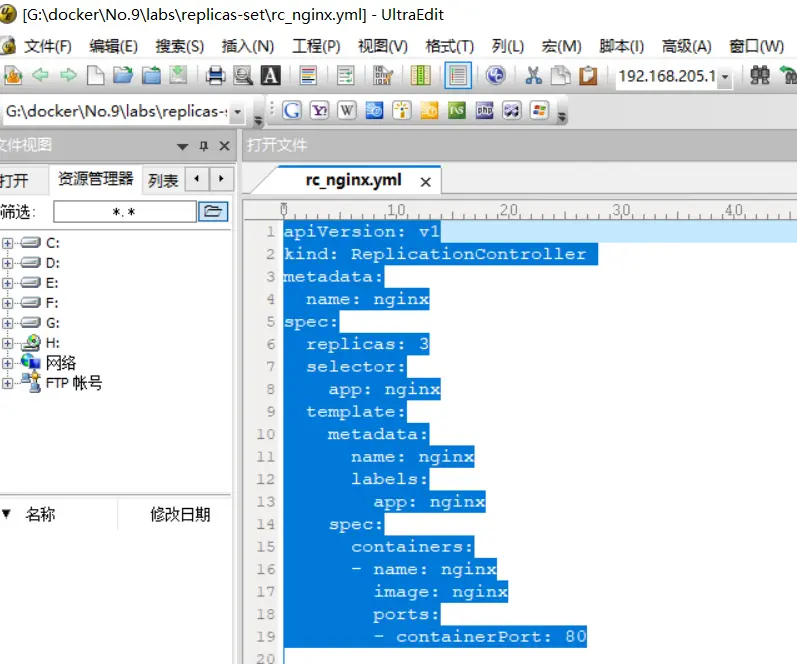Open the 宏(M) menu
The height and width of the screenshot is (664, 797).
click(561, 46)
